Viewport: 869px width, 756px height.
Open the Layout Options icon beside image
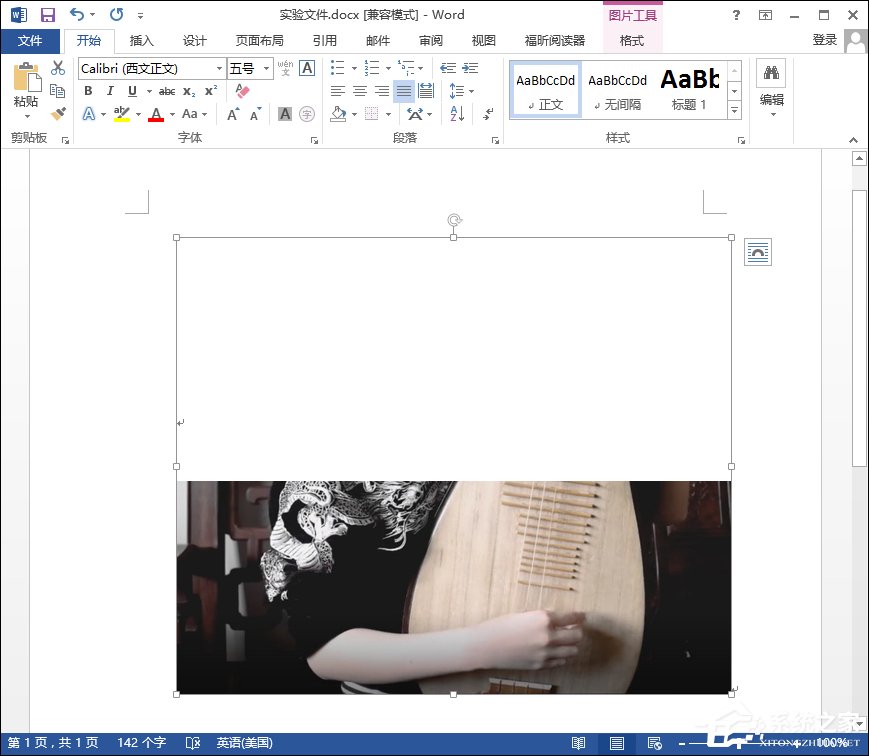pyautogui.click(x=758, y=253)
